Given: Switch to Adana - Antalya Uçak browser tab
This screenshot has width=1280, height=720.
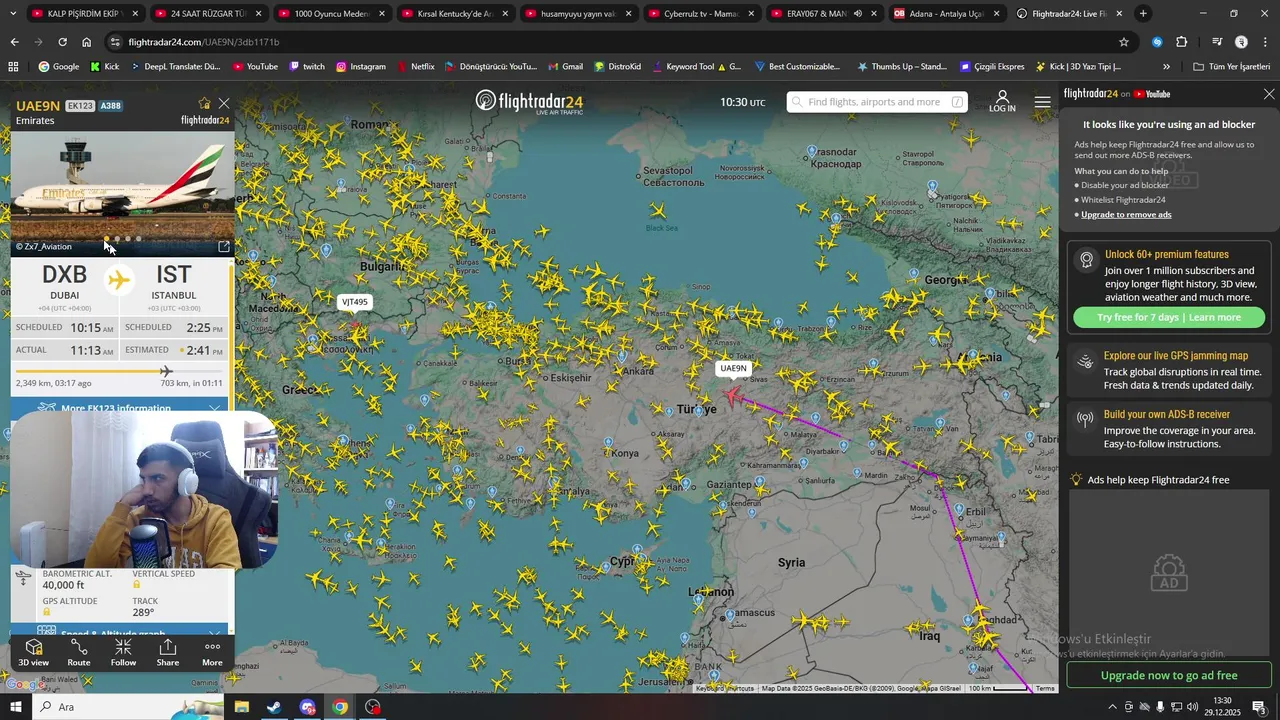Looking at the screenshot, I should click(946, 14).
